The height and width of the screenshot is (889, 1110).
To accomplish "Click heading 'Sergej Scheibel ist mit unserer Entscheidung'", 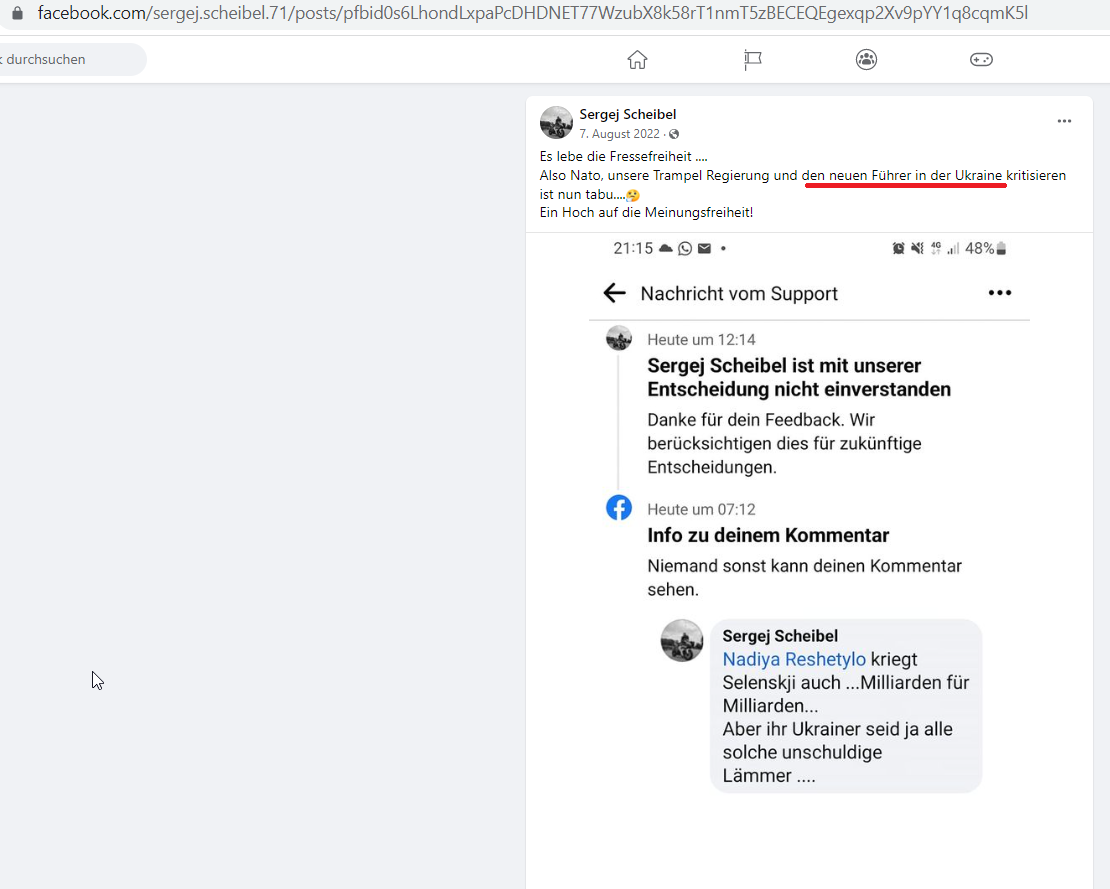I will 799,377.
